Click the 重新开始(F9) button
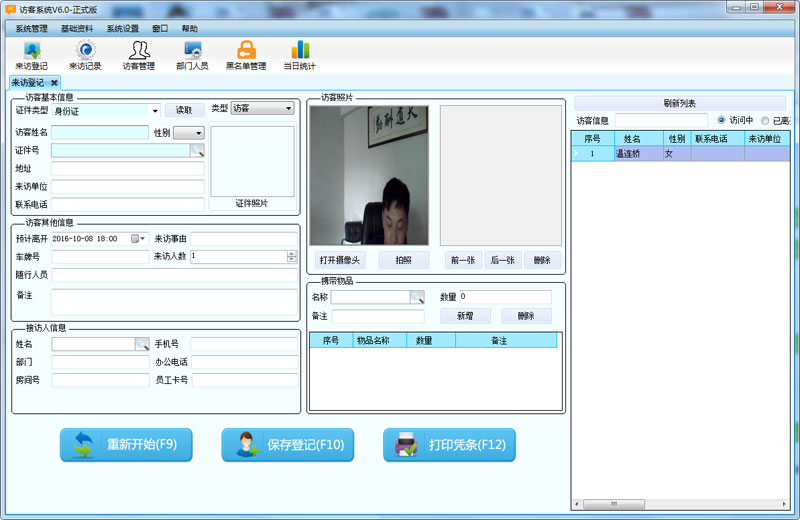This screenshot has width=800, height=520. [x=126, y=445]
